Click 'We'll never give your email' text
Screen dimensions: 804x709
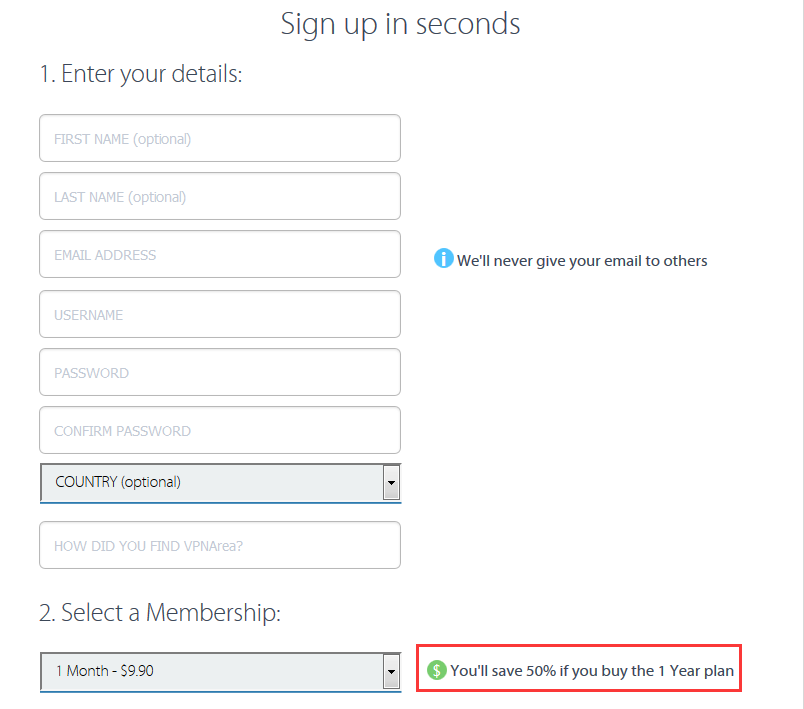[x=582, y=261]
